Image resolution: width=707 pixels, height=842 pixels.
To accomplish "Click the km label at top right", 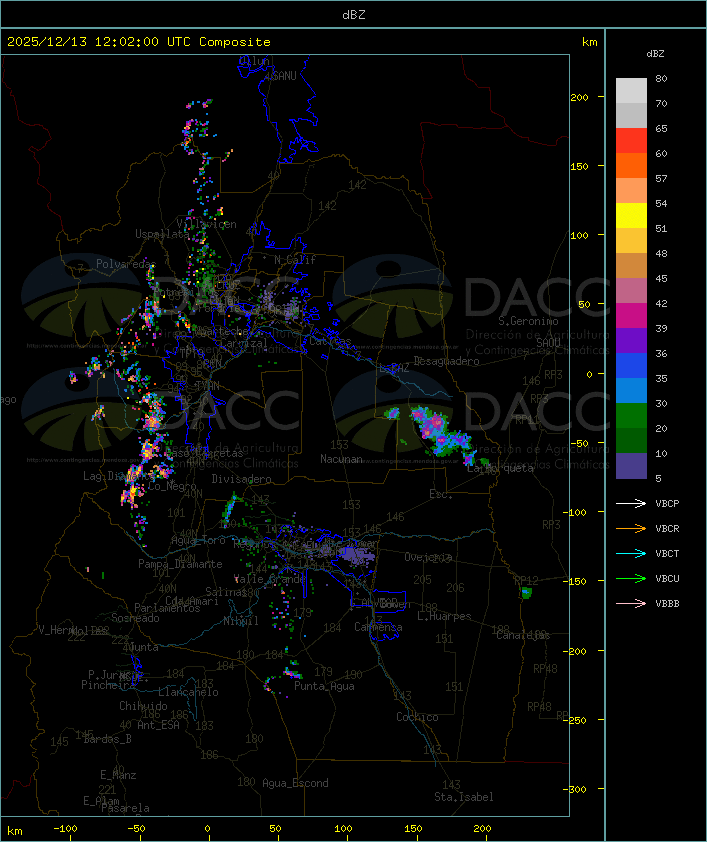I will pyautogui.click(x=589, y=42).
